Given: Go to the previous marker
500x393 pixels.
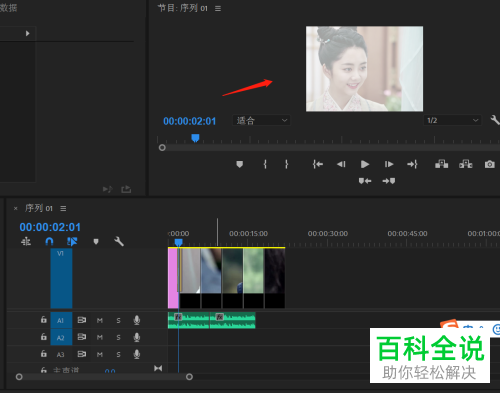Looking at the screenshot, I should (365, 181).
